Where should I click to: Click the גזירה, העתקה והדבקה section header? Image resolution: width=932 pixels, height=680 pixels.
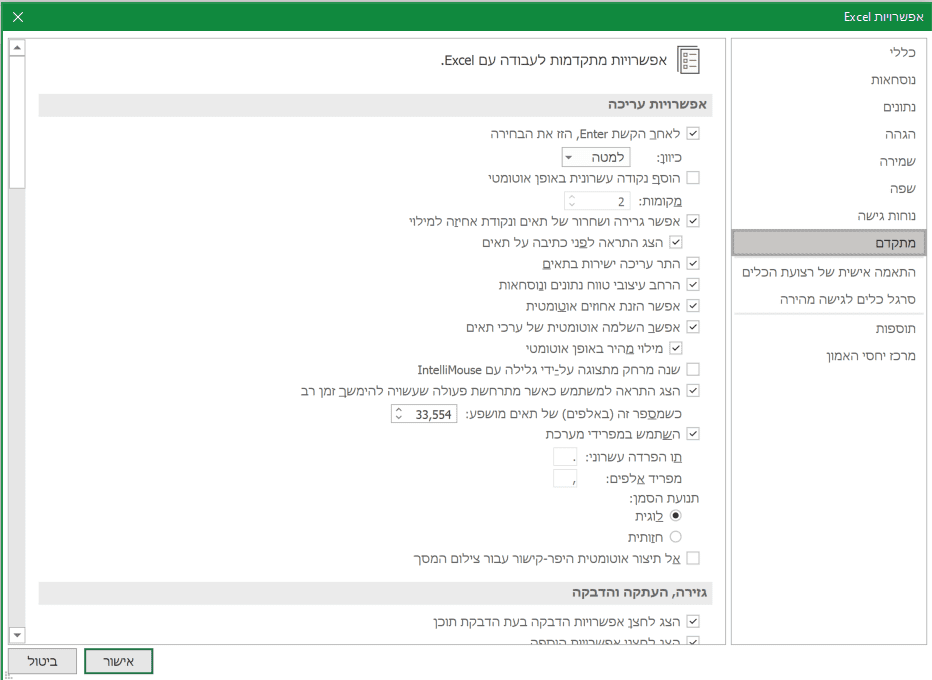pyautogui.click(x=375, y=593)
